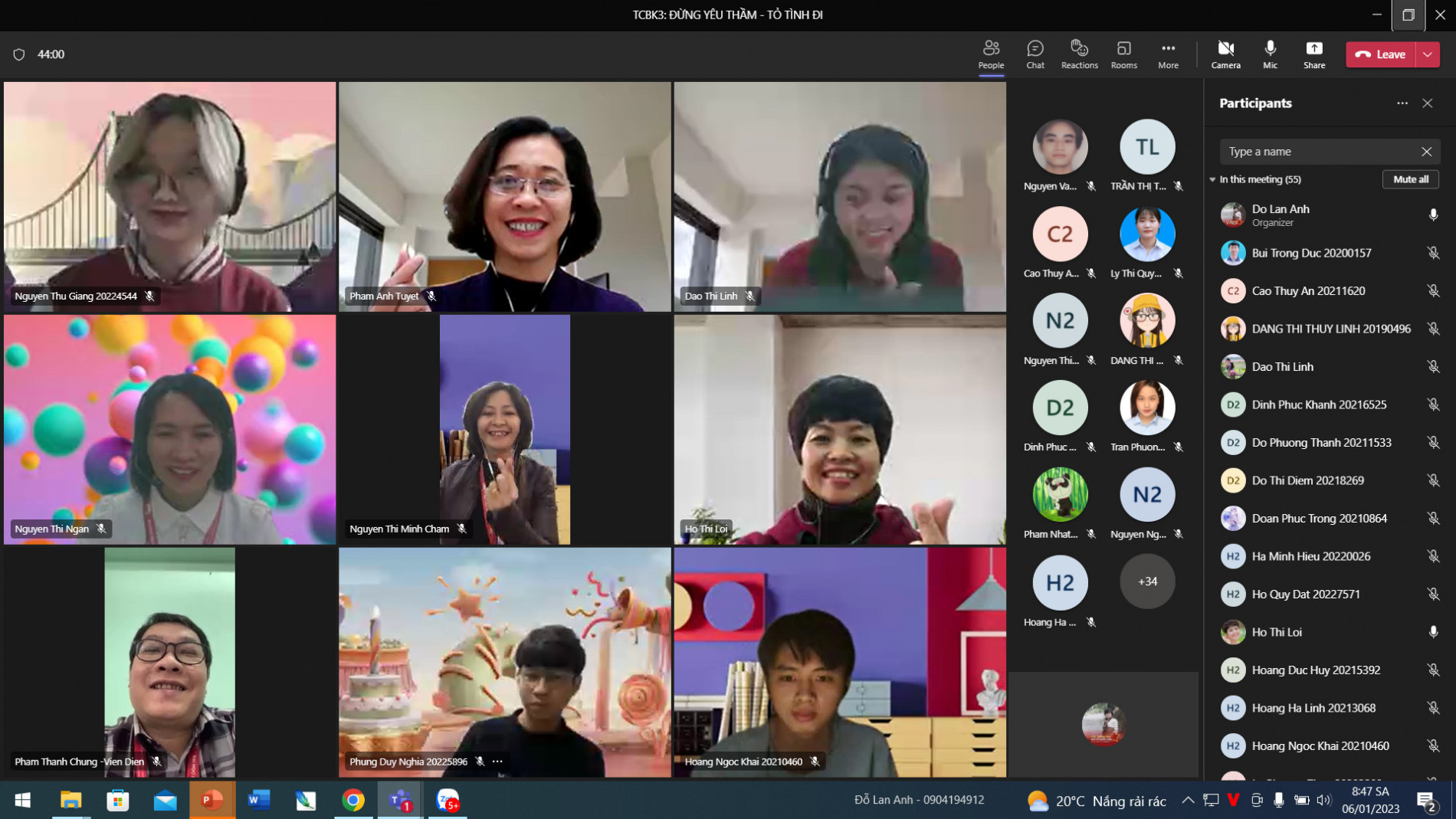Share content using the Share button
The width and height of the screenshot is (1456, 819).
pyautogui.click(x=1314, y=54)
